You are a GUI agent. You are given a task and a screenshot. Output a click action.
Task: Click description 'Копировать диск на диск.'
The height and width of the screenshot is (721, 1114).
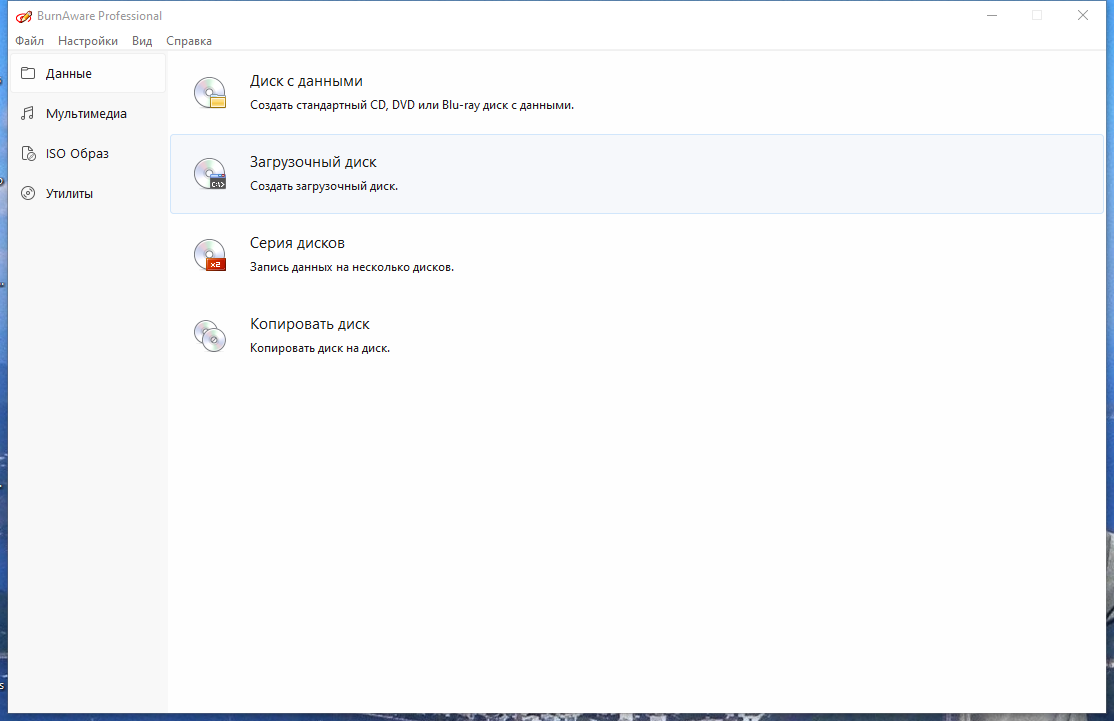[320, 348]
